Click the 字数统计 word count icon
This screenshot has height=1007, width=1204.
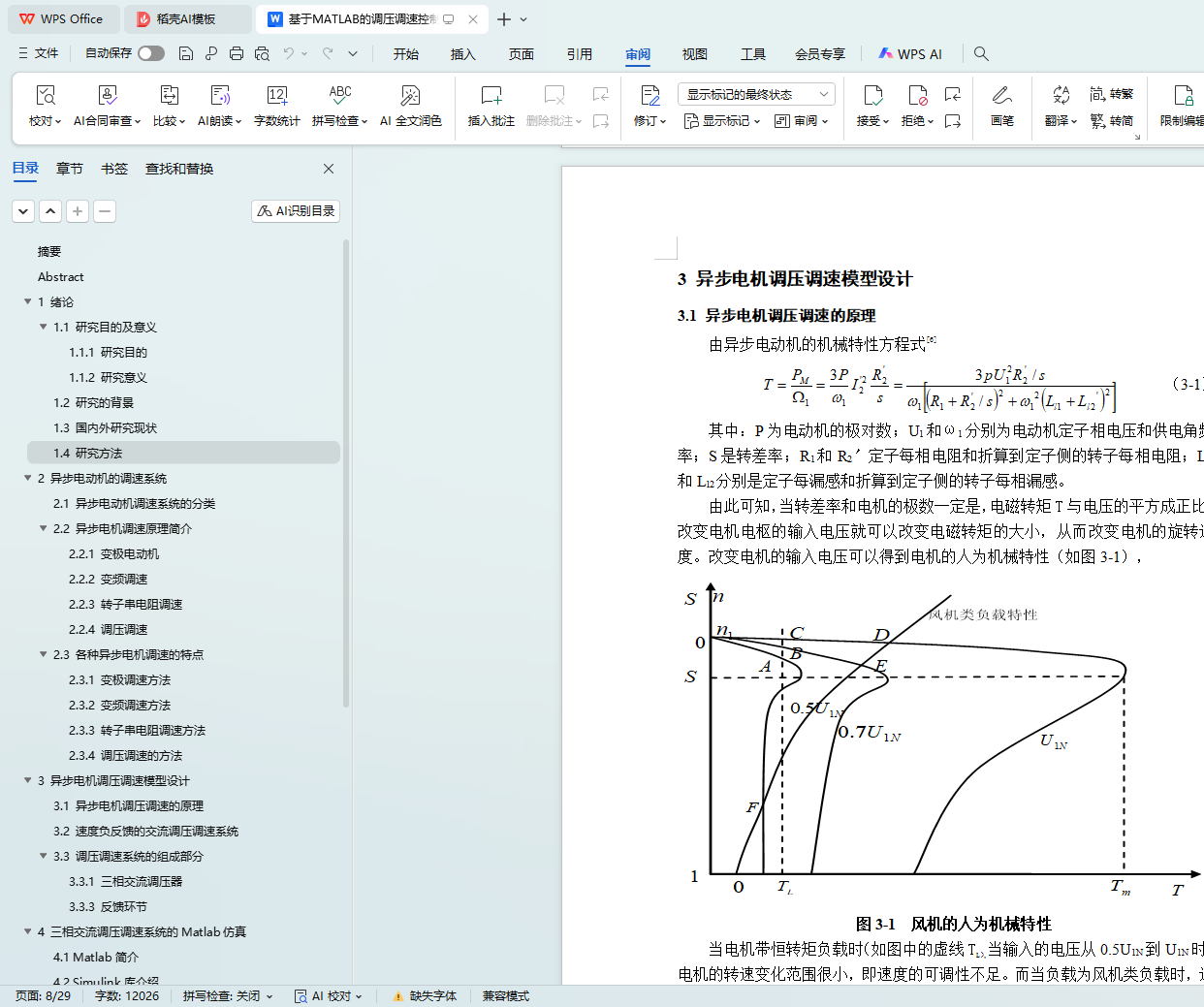click(x=276, y=96)
